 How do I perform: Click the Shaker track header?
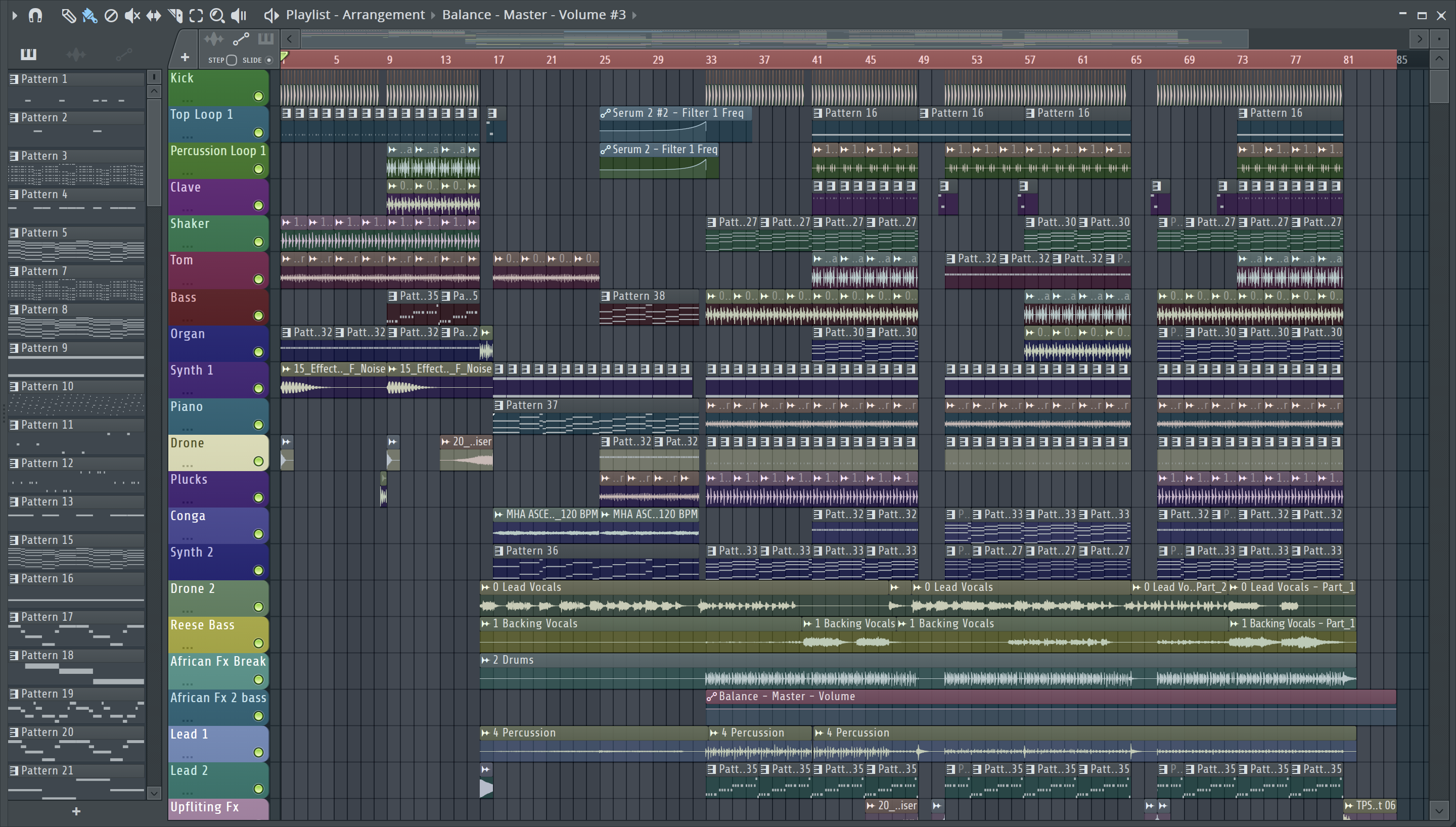[x=218, y=233]
